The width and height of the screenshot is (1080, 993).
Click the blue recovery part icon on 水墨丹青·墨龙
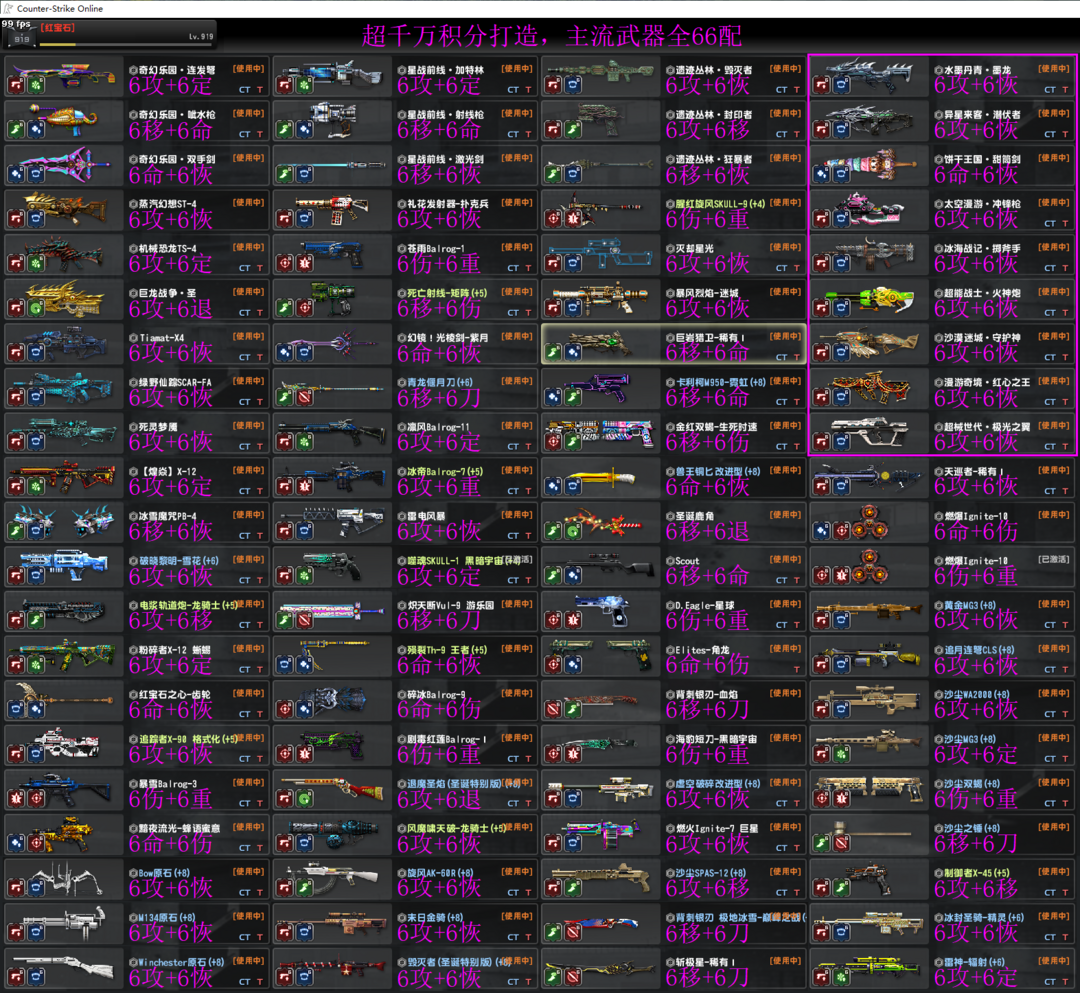pyautogui.click(x=842, y=85)
